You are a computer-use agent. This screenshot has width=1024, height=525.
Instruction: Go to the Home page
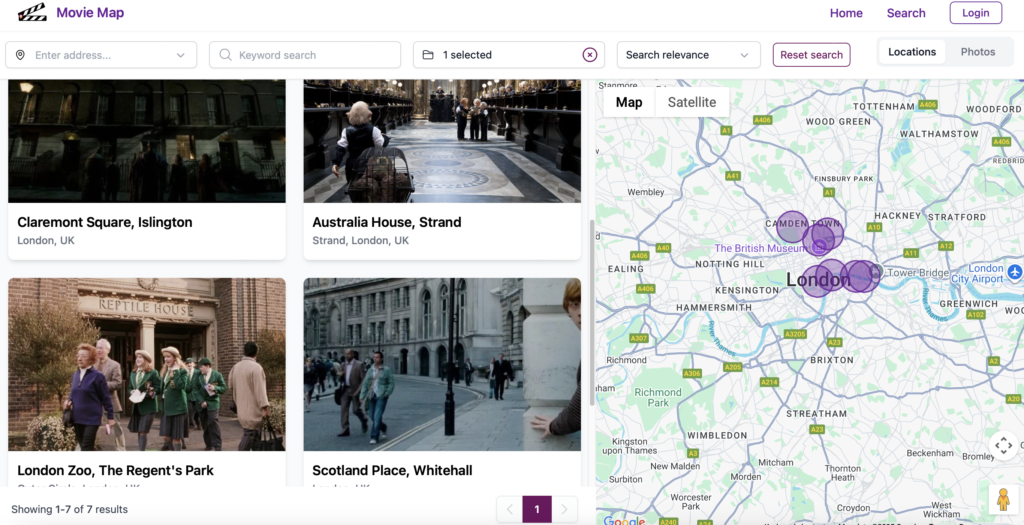845,13
